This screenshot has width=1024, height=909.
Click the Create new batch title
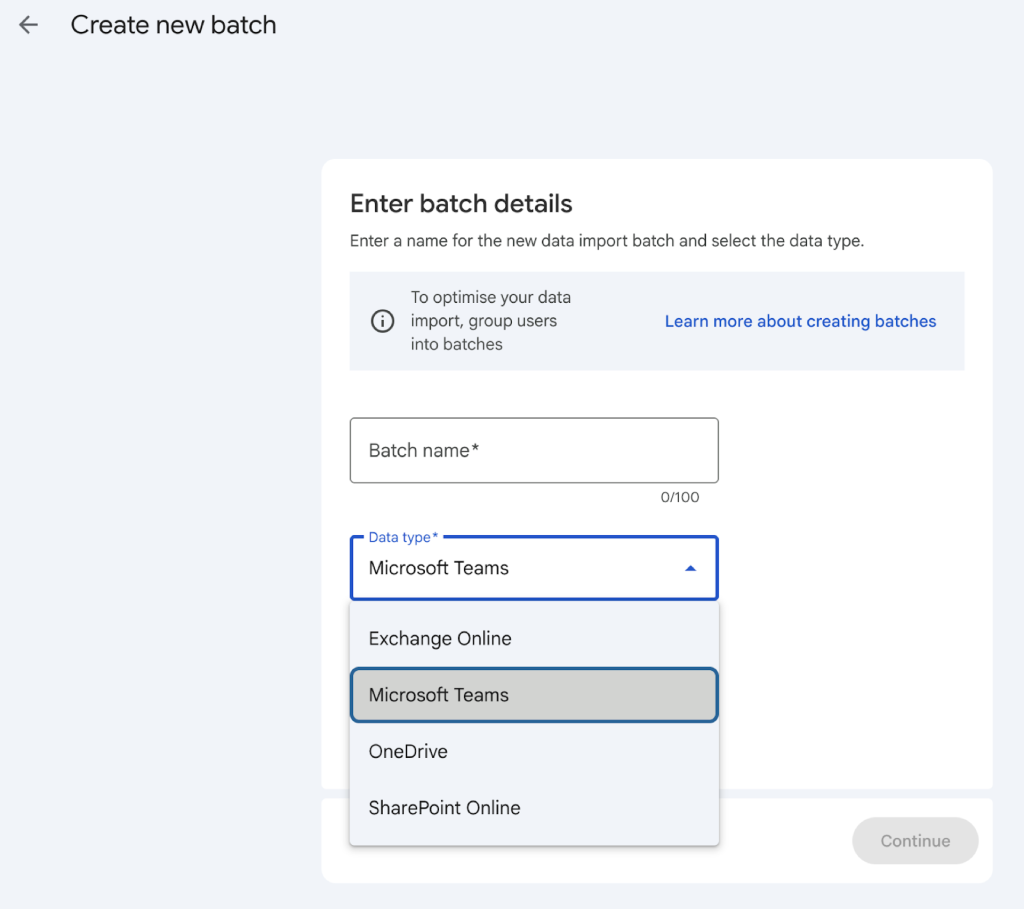point(174,25)
